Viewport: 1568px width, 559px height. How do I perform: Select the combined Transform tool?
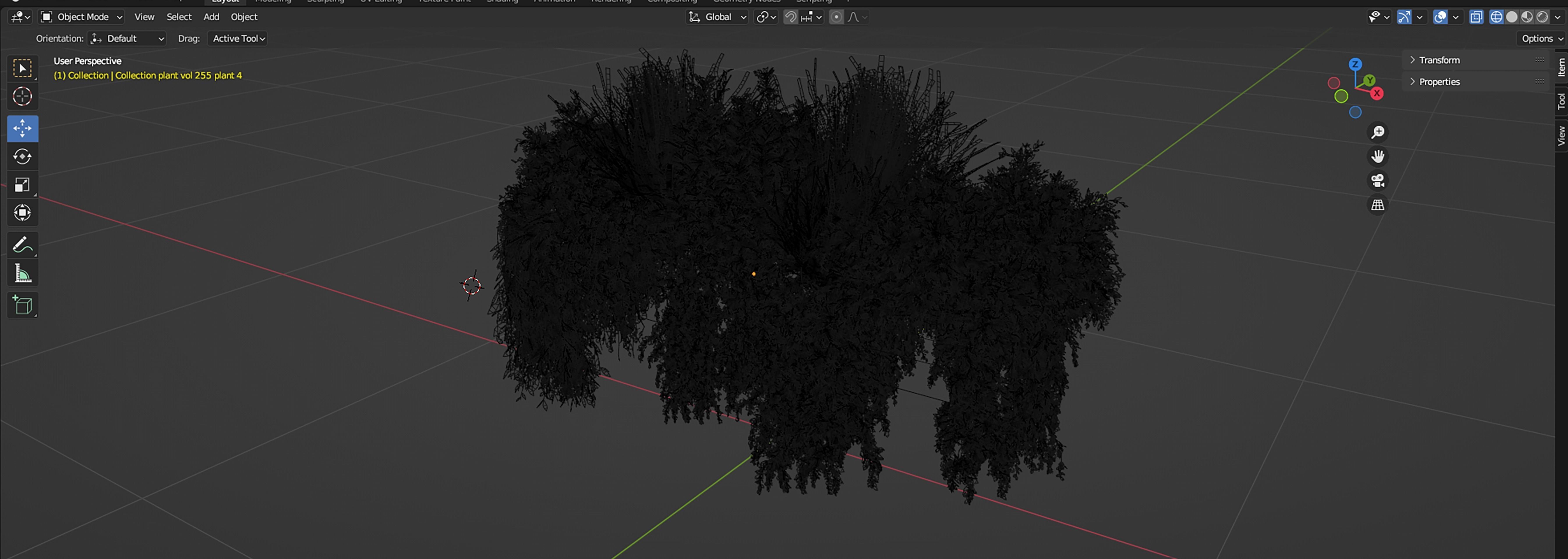pos(22,213)
